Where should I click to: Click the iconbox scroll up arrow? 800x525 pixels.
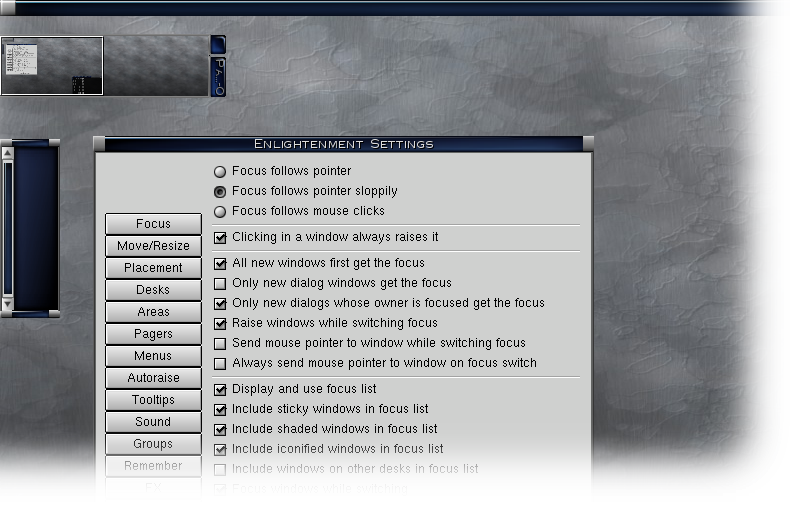click(x=7, y=153)
